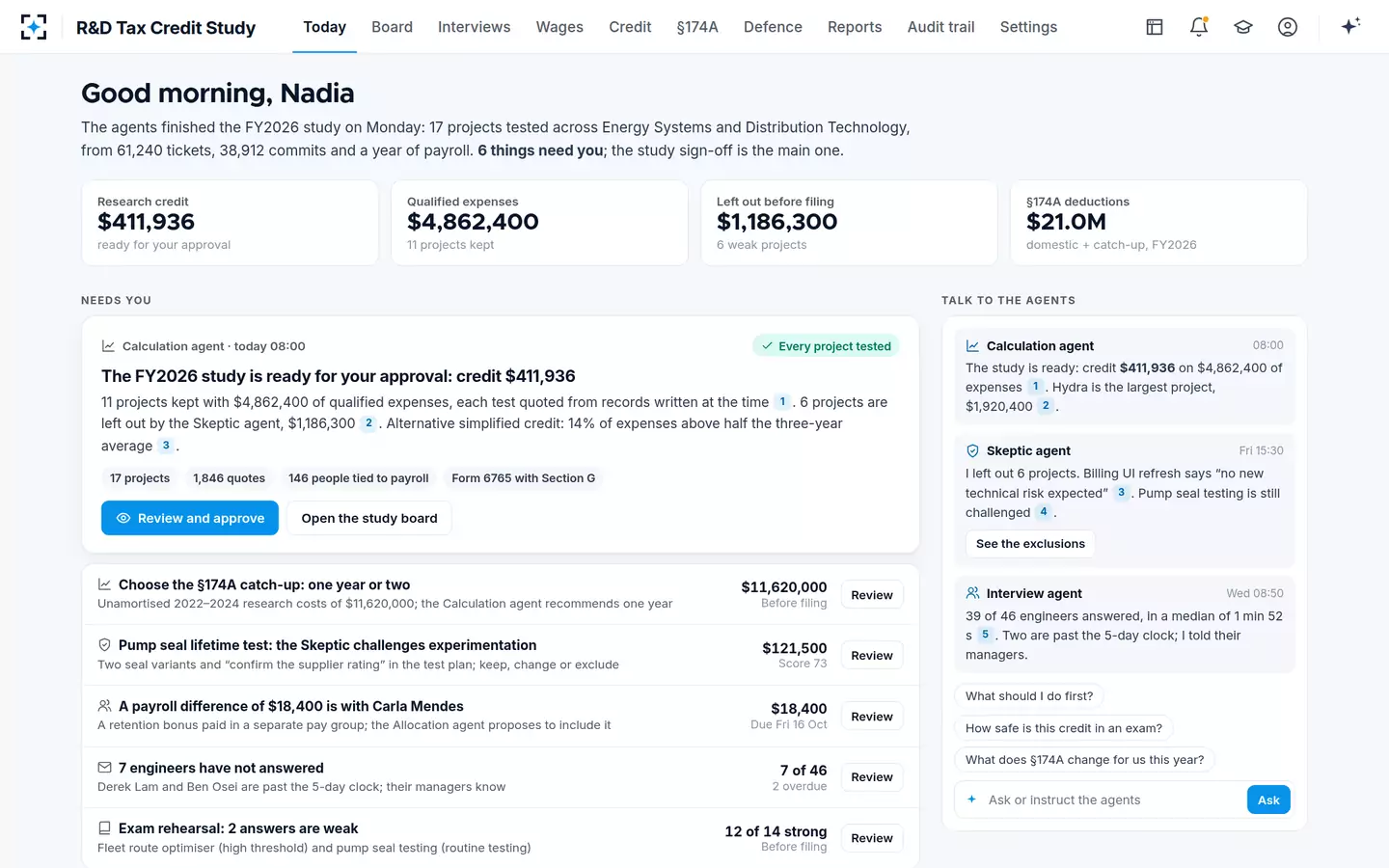This screenshot has height=868, width=1389.
Task: Click See the exclusions button
Action: point(1030,544)
